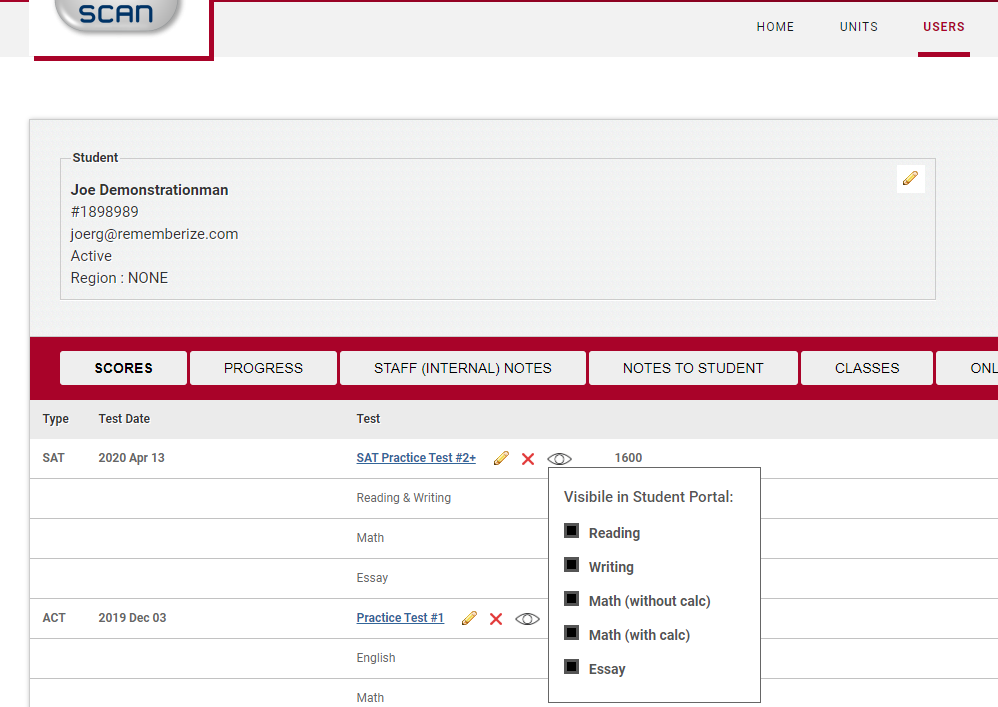Uncheck Math (without calc) checkbox
This screenshot has width=998, height=707.
click(572, 599)
